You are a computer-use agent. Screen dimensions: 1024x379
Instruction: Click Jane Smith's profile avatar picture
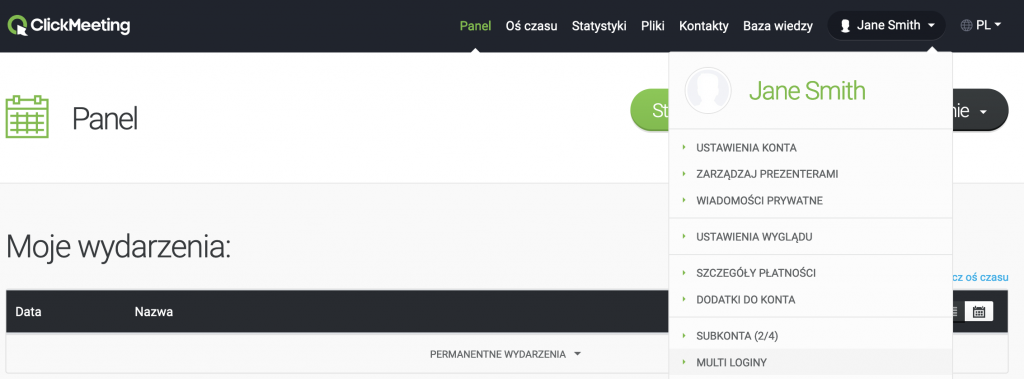click(x=708, y=91)
